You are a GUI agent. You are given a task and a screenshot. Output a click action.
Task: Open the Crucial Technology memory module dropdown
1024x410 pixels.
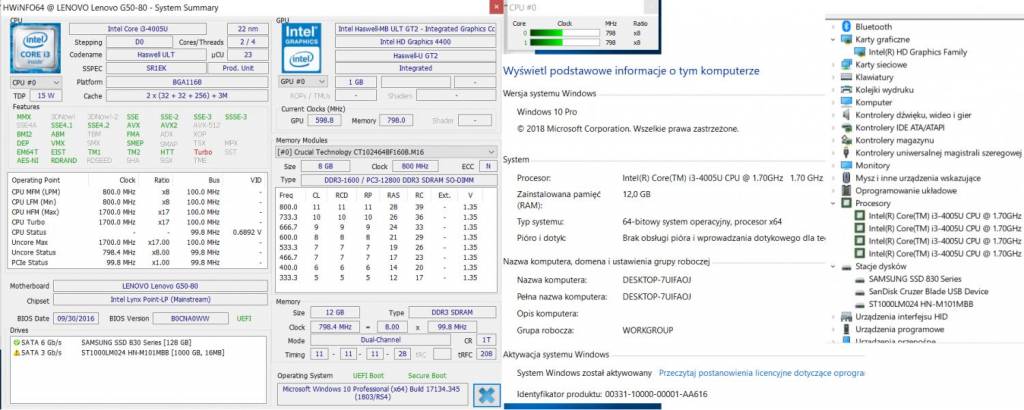[386, 152]
